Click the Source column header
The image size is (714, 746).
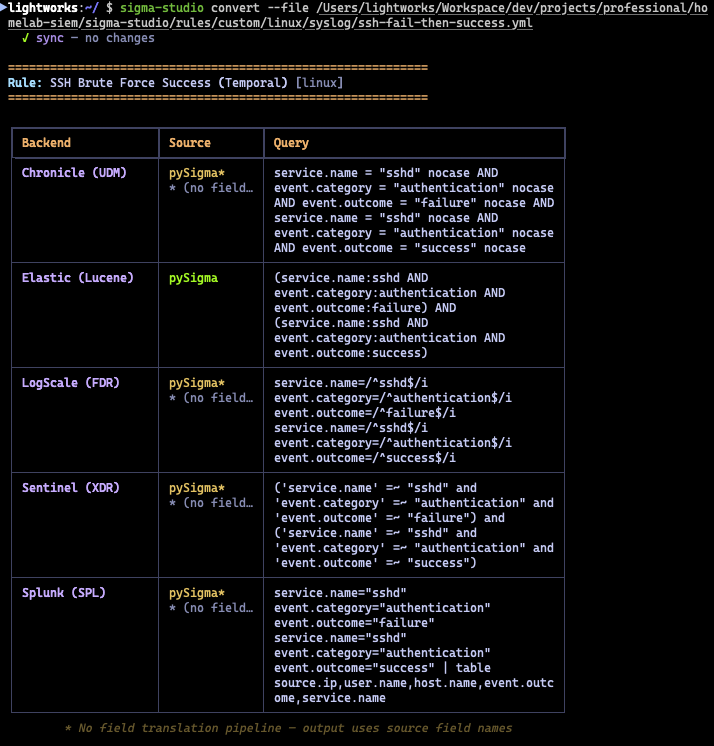point(190,143)
